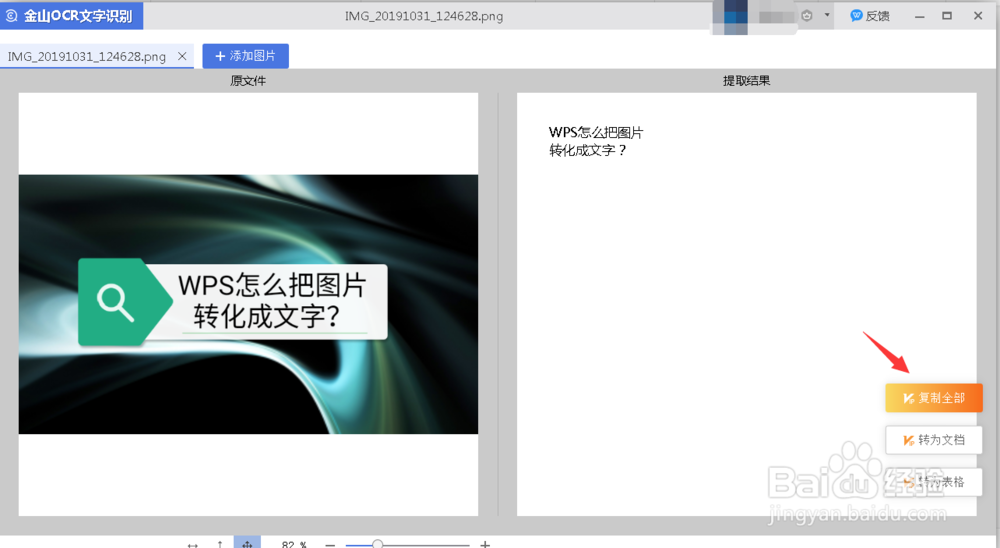
Task: Open the 反馈 feedback link
Action: (x=870, y=16)
